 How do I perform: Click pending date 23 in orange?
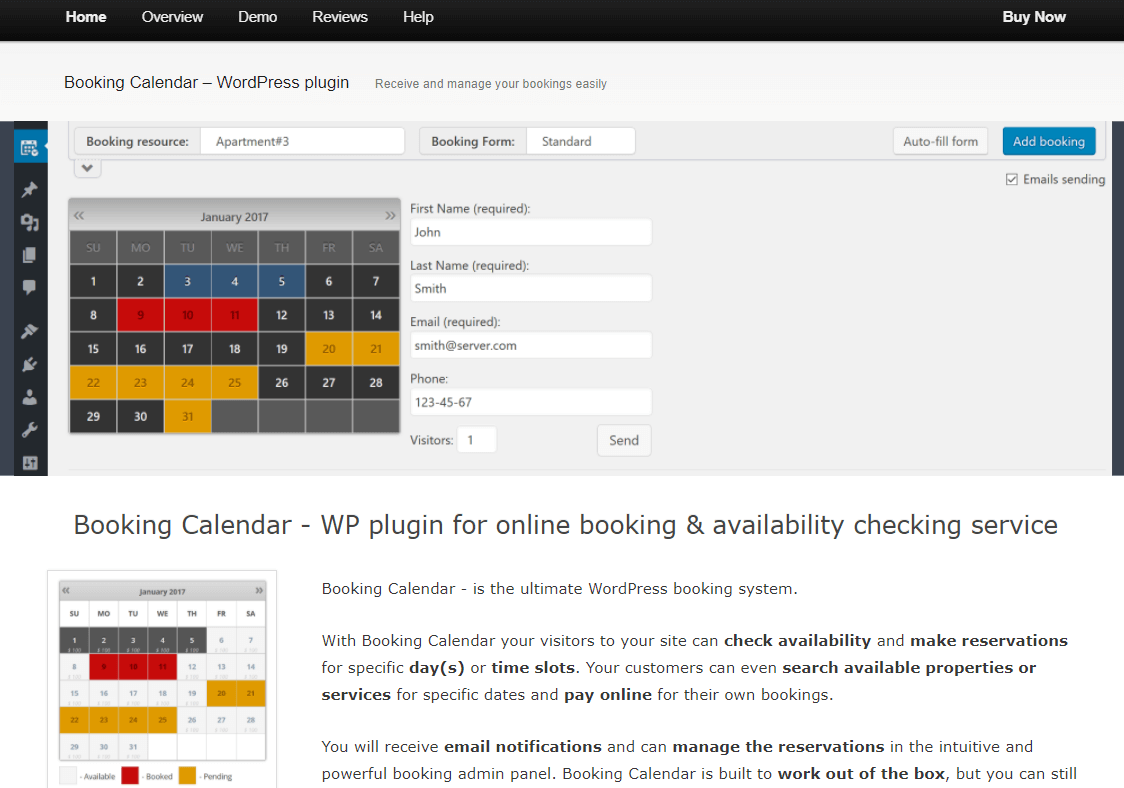pos(140,383)
